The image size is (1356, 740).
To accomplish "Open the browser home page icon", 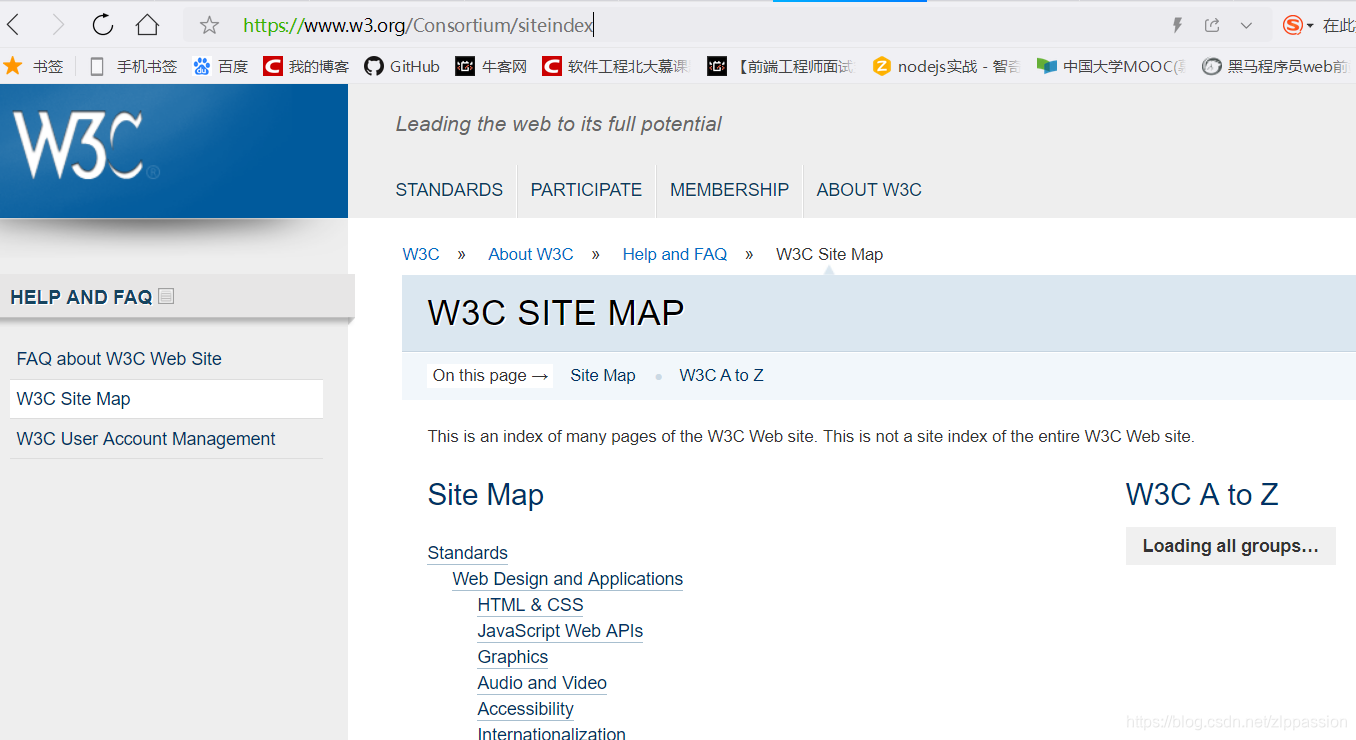I will (147, 25).
